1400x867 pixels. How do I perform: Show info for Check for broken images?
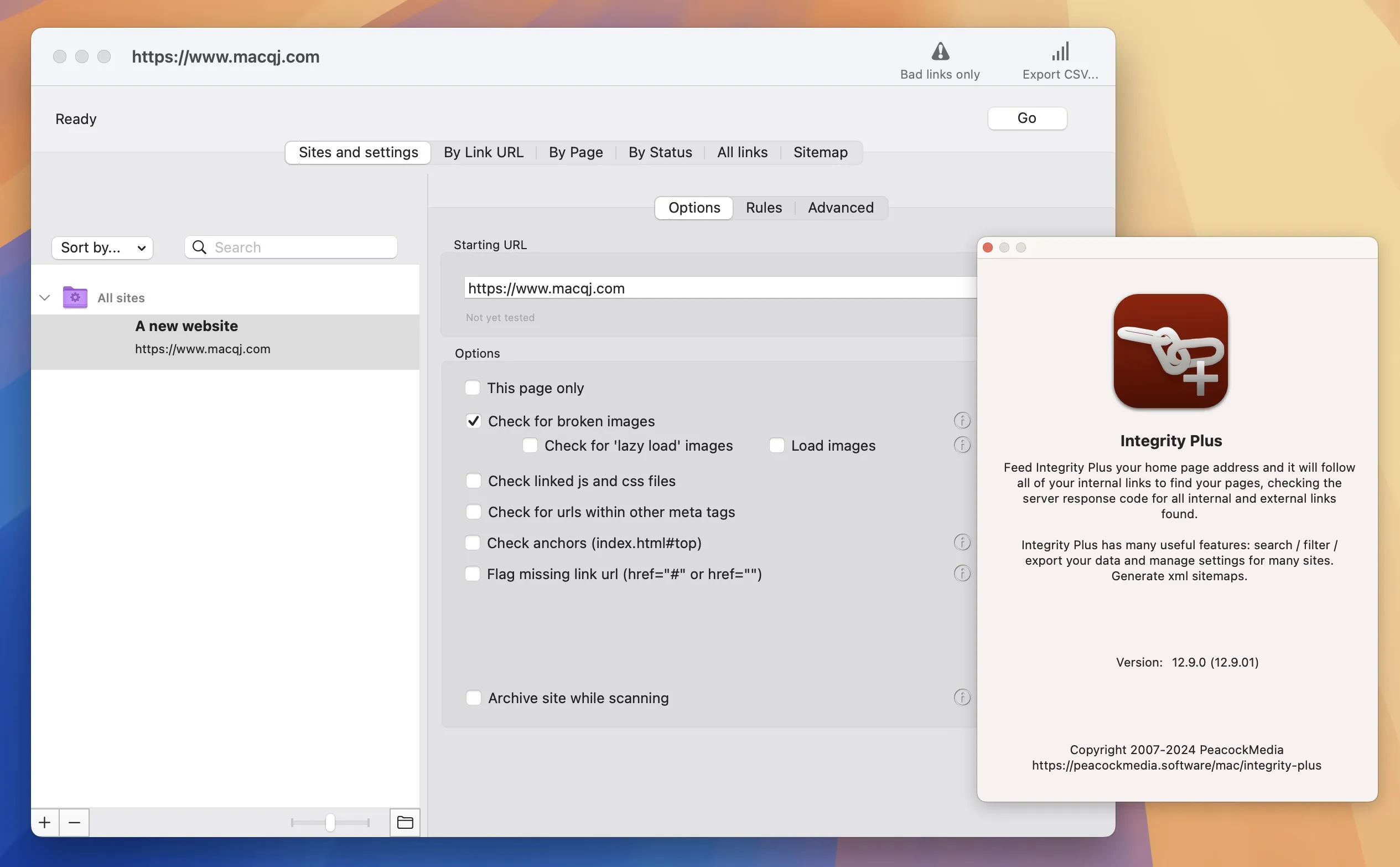[x=962, y=420]
